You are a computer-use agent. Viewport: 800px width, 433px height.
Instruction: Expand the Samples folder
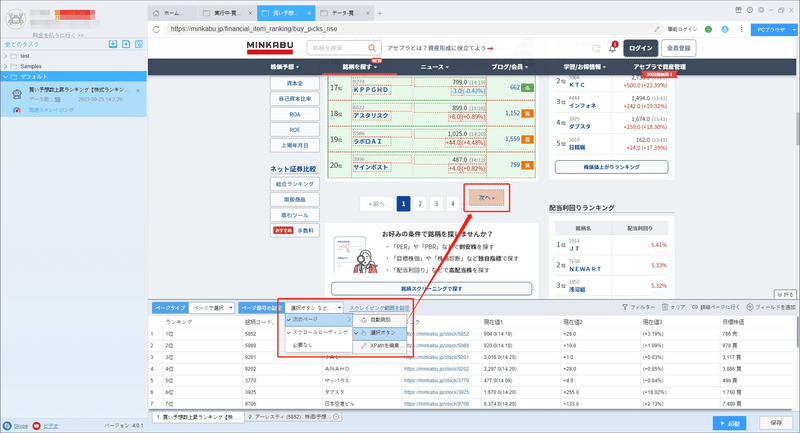[6, 66]
